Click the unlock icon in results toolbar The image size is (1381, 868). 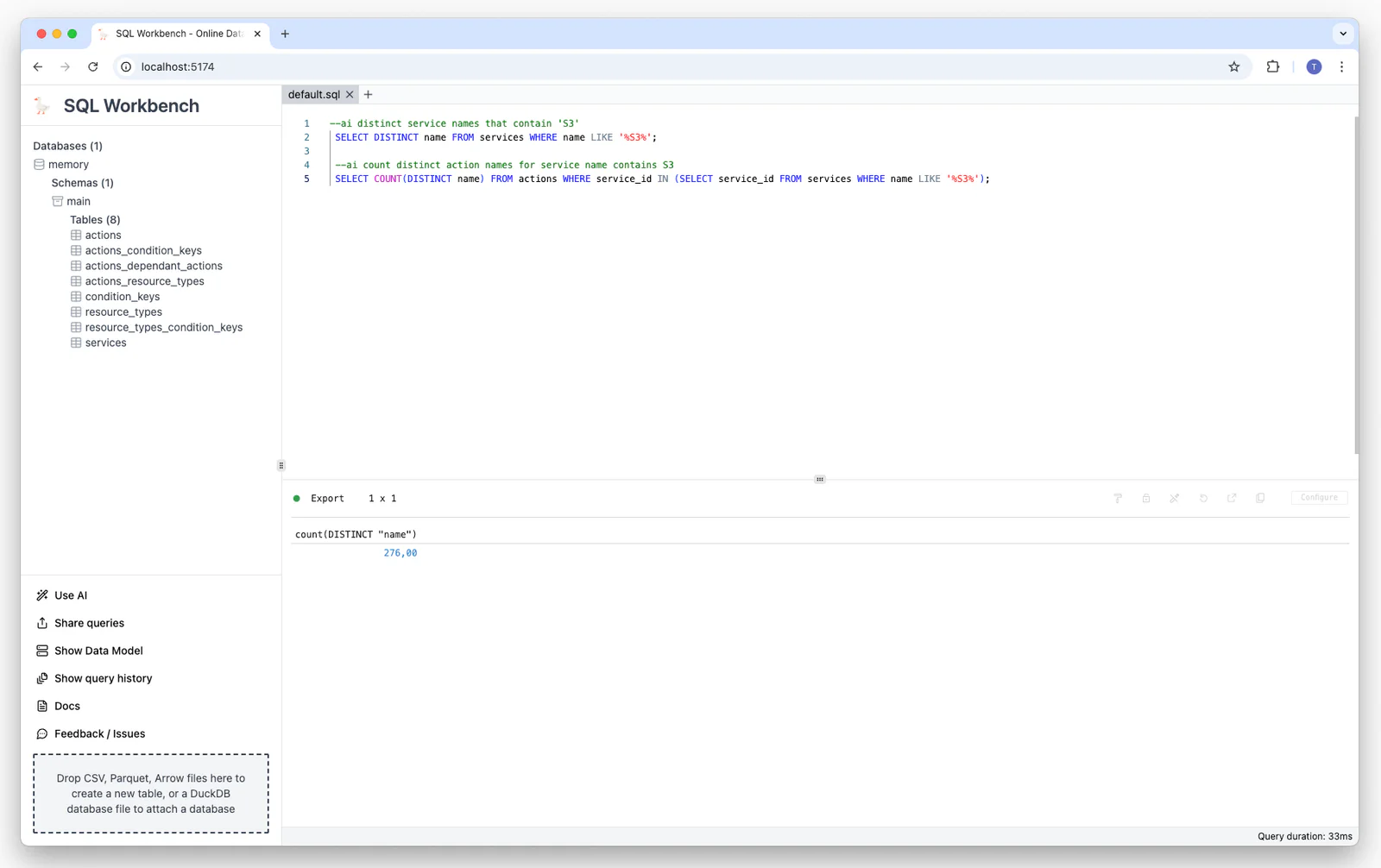pos(1146,498)
